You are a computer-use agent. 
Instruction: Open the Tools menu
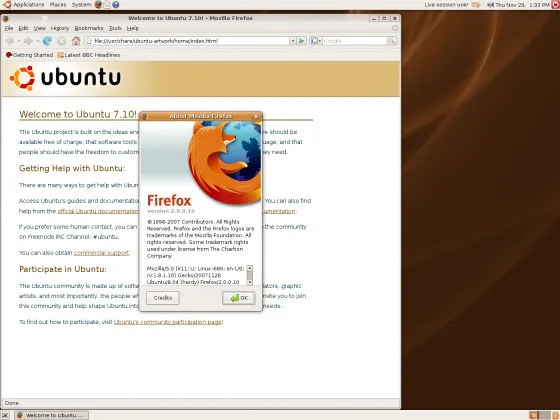tap(115, 28)
